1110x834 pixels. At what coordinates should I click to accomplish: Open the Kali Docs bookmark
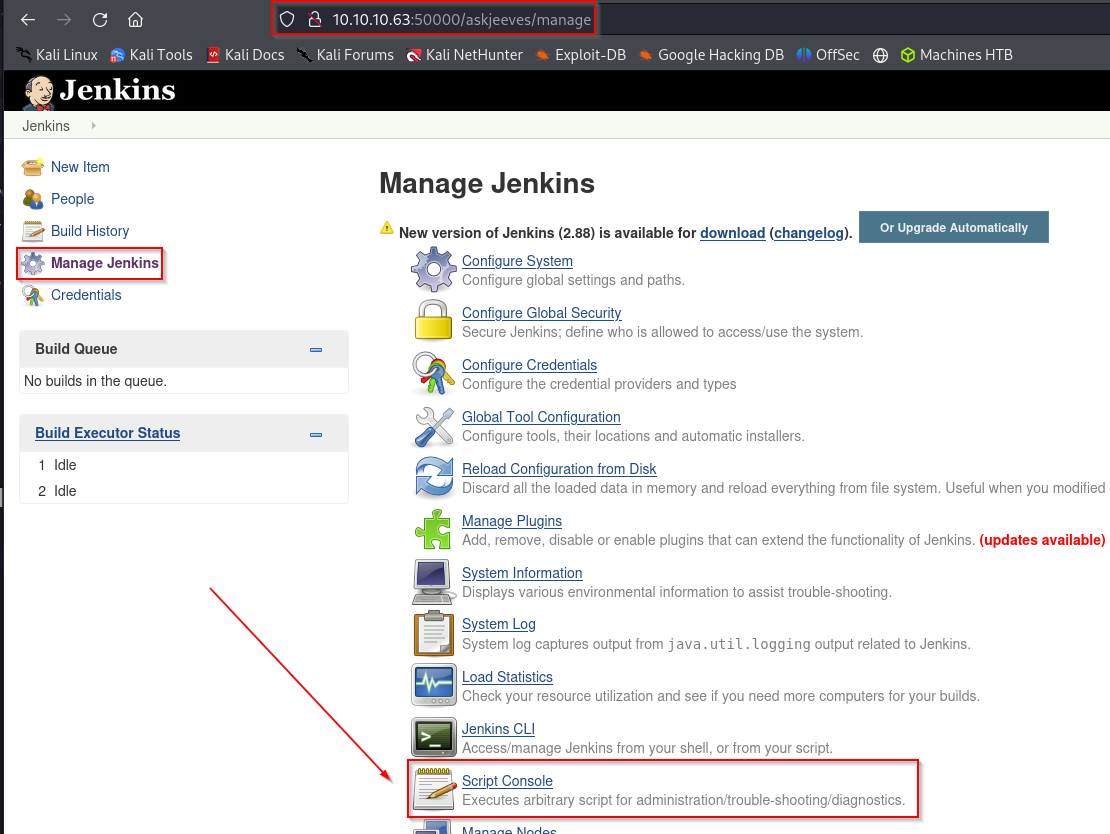tap(245, 55)
